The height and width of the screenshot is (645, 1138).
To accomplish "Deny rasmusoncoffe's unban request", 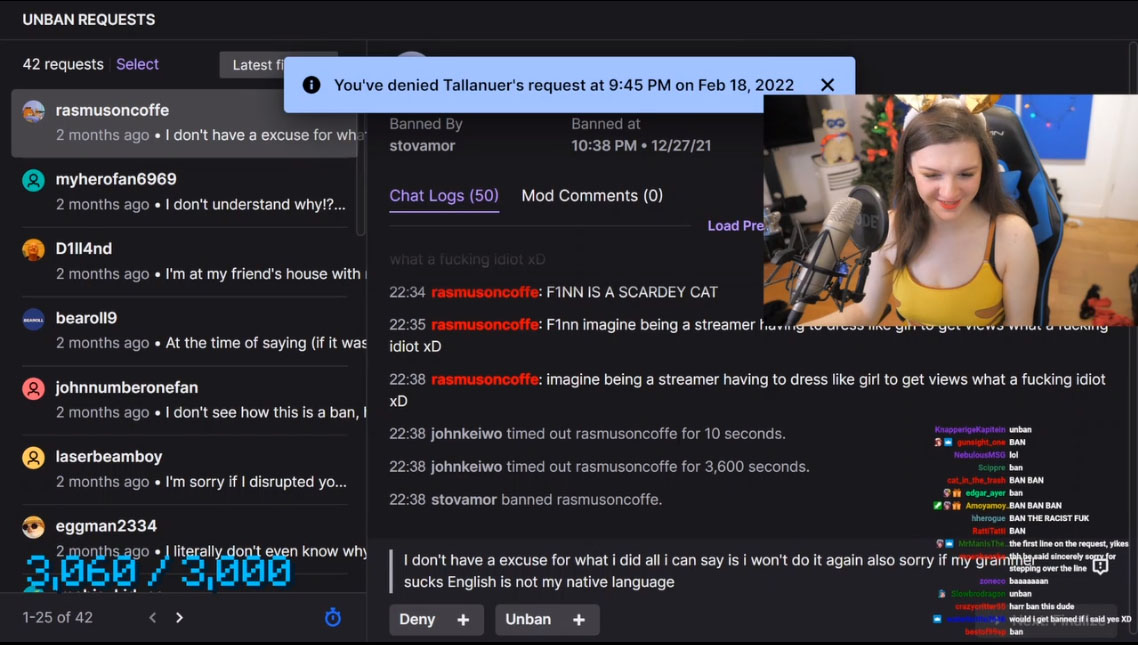I will (x=417, y=620).
